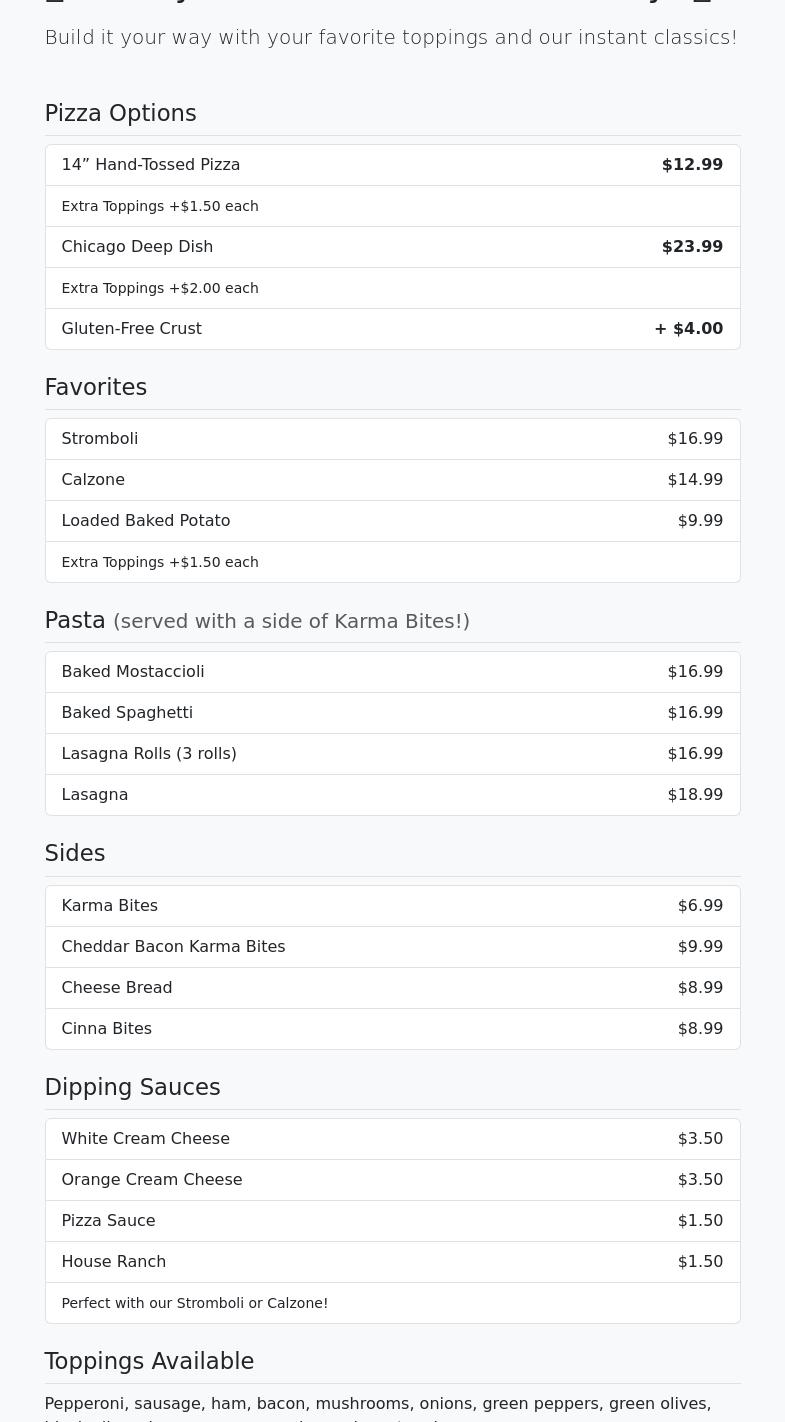
Task: Click the Gluten-Free Crust option
Action: tap(131, 329)
